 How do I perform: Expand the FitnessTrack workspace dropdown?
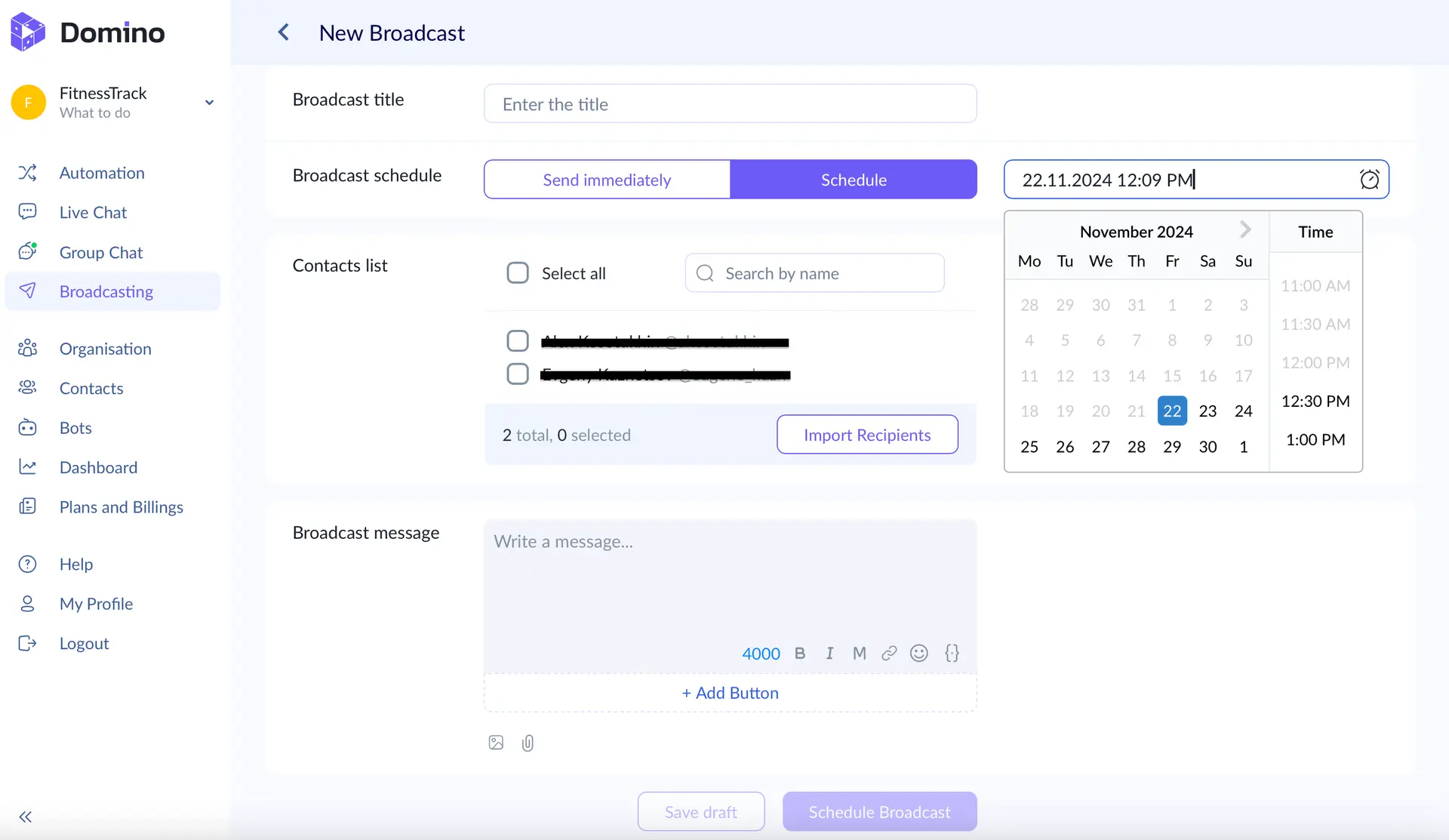pyautogui.click(x=209, y=103)
